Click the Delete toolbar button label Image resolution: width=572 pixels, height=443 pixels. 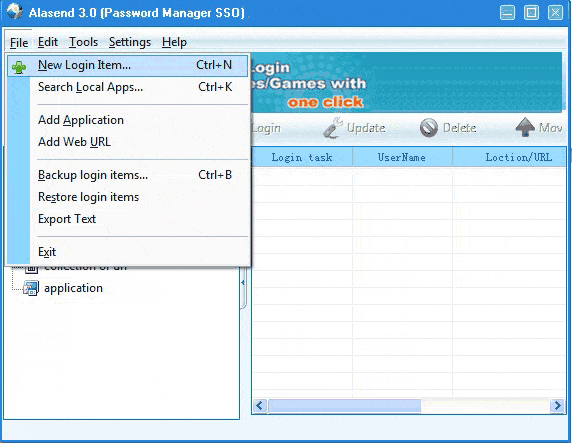click(459, 128)
